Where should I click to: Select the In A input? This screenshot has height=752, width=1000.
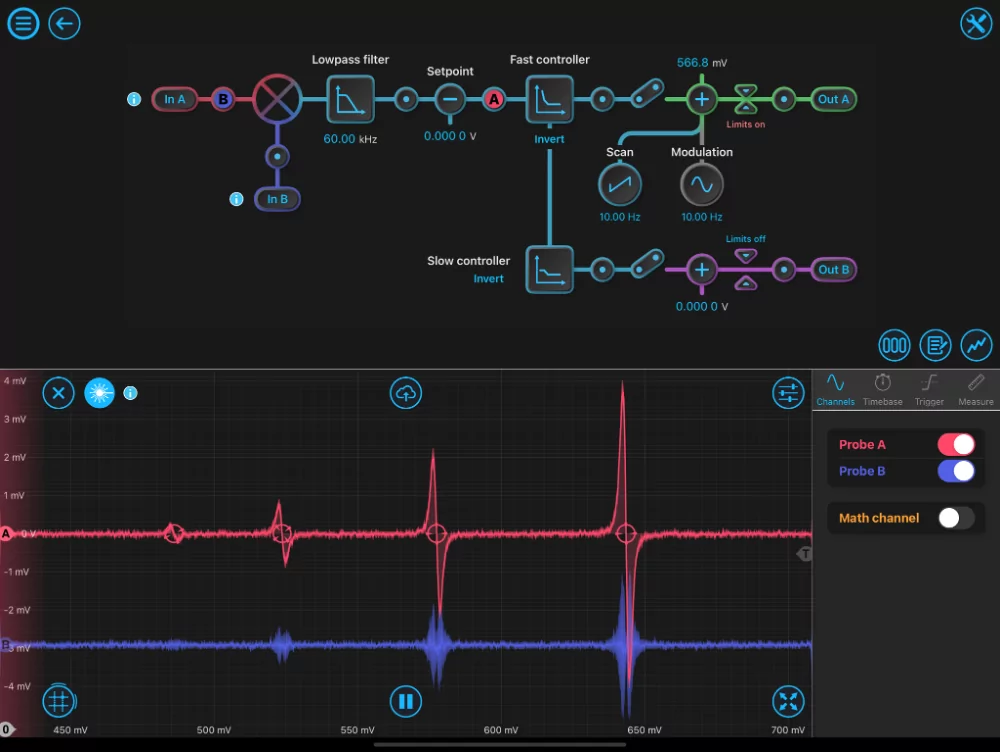[175, 99]
